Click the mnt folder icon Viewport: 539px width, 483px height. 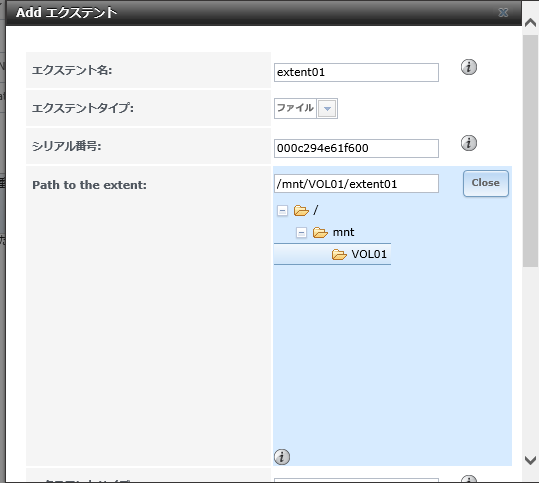coord(320,232)
